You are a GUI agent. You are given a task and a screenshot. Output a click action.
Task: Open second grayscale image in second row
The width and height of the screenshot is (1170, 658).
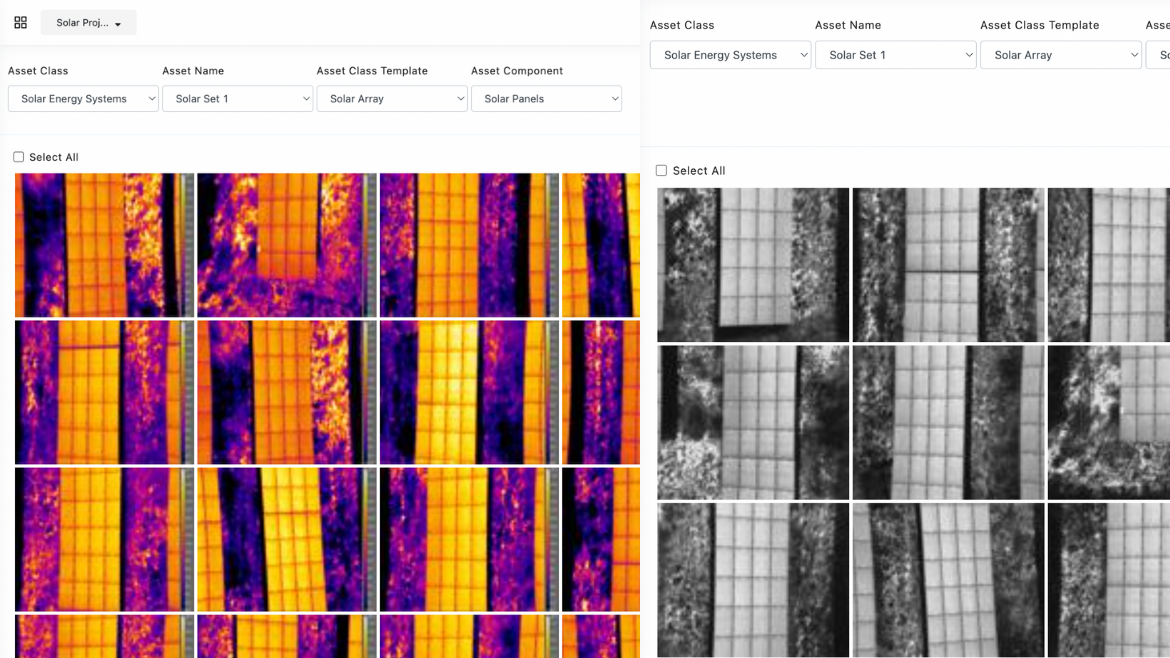948,422
